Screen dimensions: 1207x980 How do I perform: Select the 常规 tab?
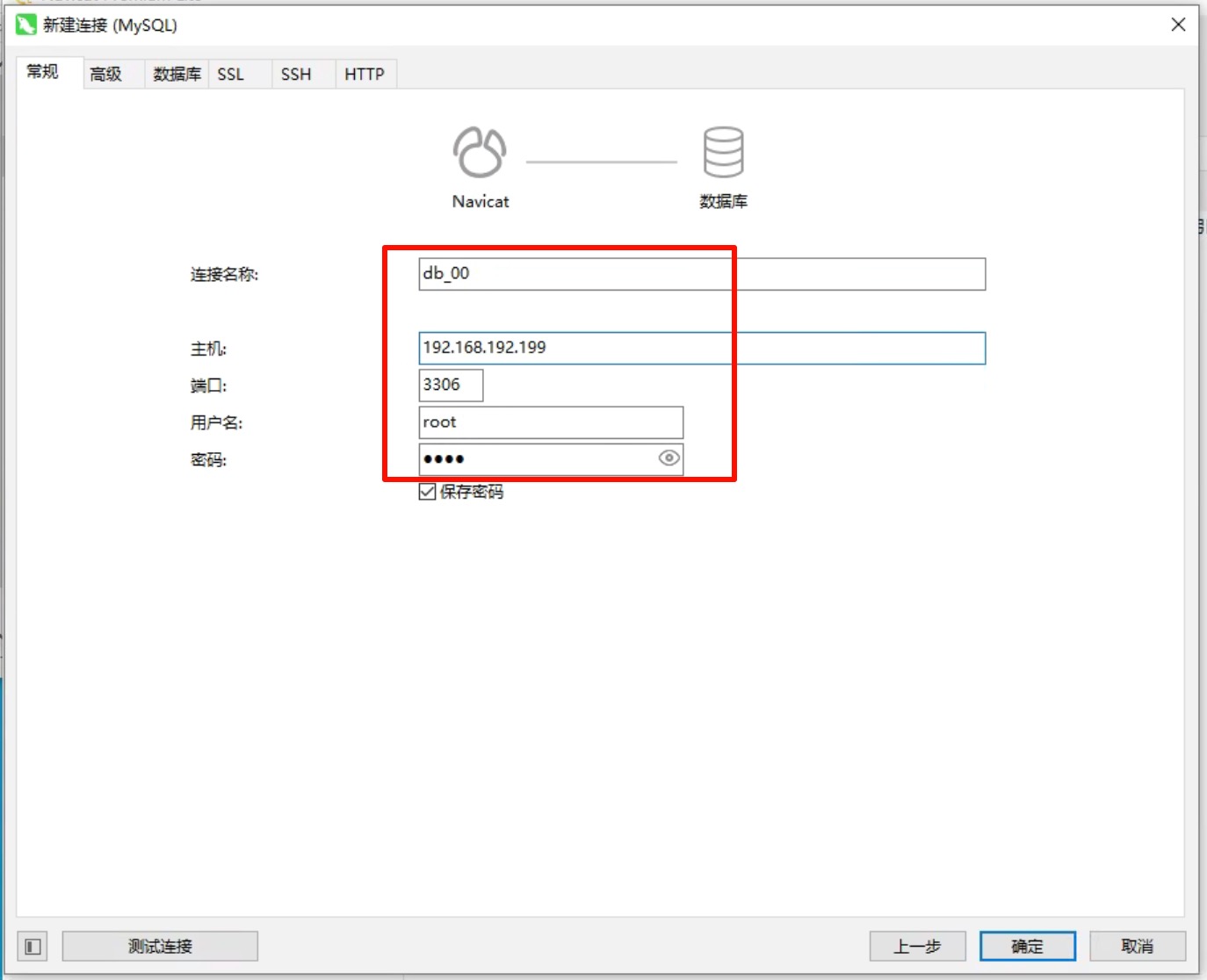tap(42, 72)
